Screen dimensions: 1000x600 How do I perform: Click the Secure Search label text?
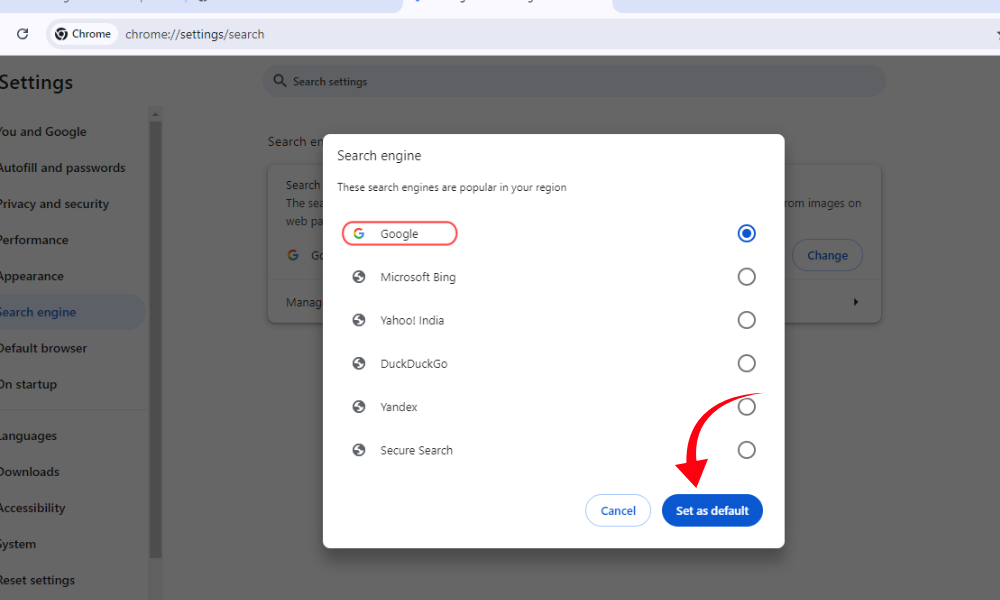[x=416, y=451]
